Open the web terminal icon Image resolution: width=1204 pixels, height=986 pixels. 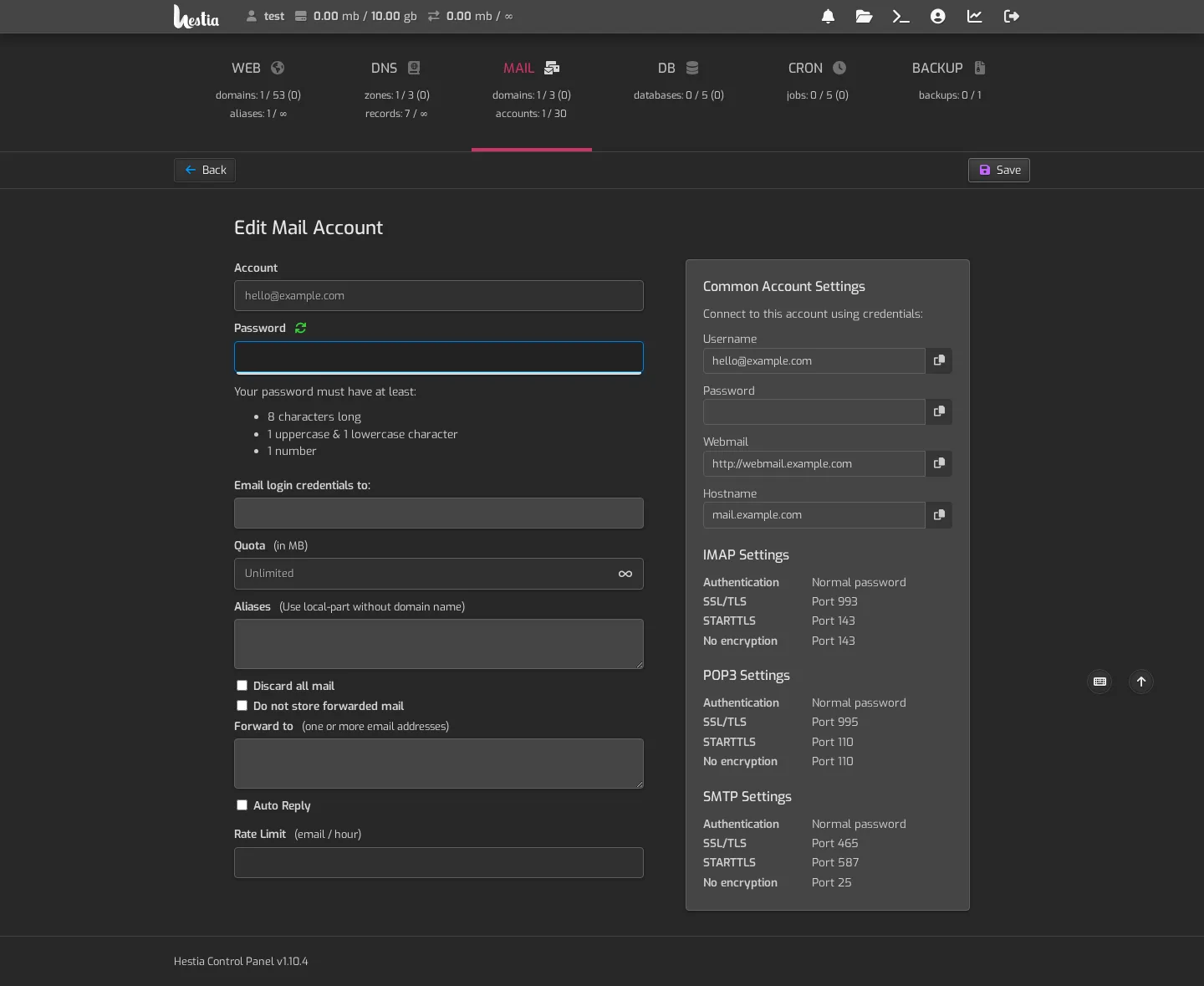click(x=900, y=16)
